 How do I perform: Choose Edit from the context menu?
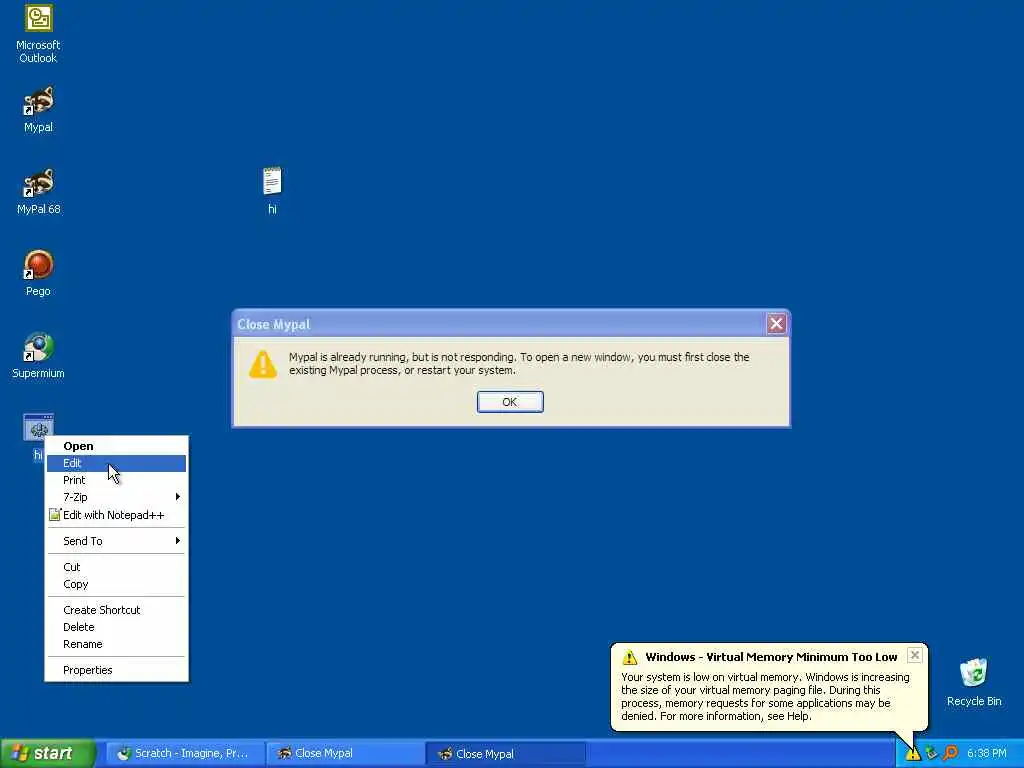(x=116, y=463)
